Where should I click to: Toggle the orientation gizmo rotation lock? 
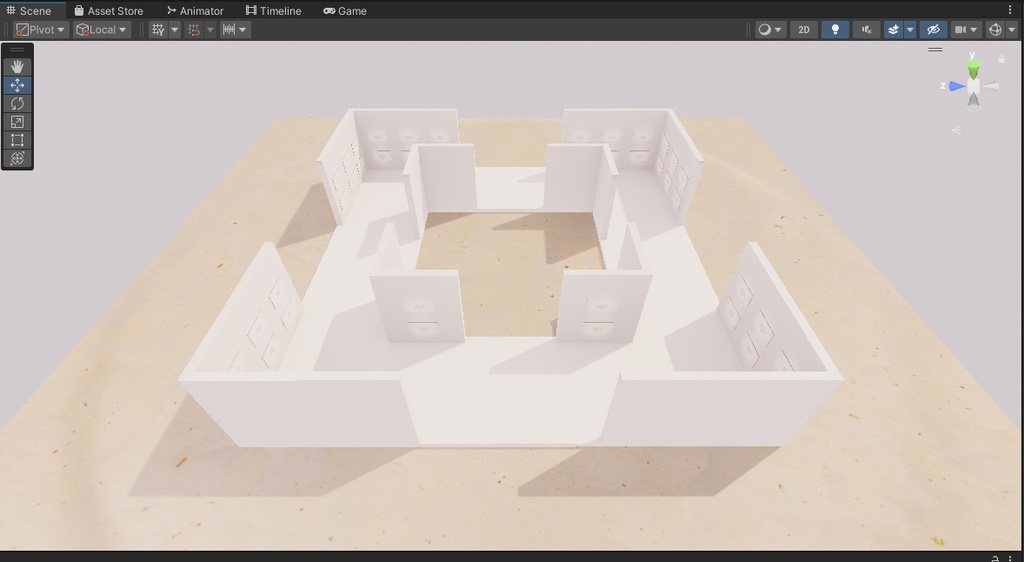[x=1001, y=59]
